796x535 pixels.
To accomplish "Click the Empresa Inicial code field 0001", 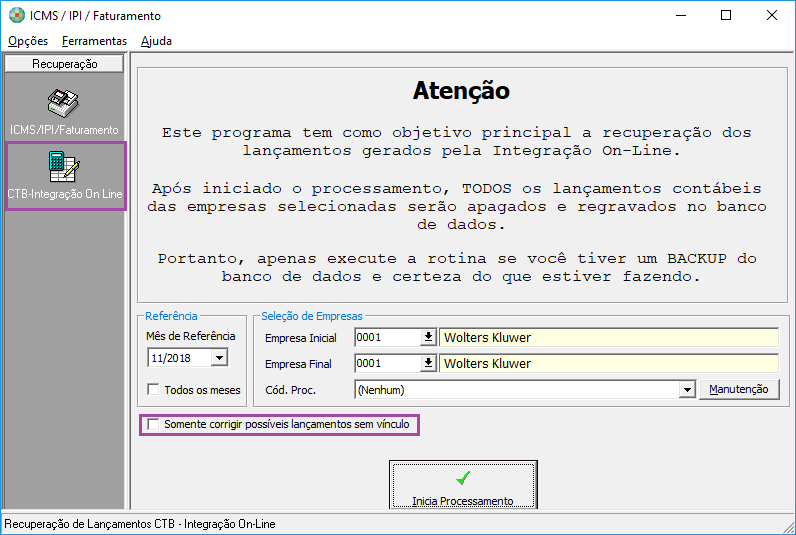I will tap(388, 337).
